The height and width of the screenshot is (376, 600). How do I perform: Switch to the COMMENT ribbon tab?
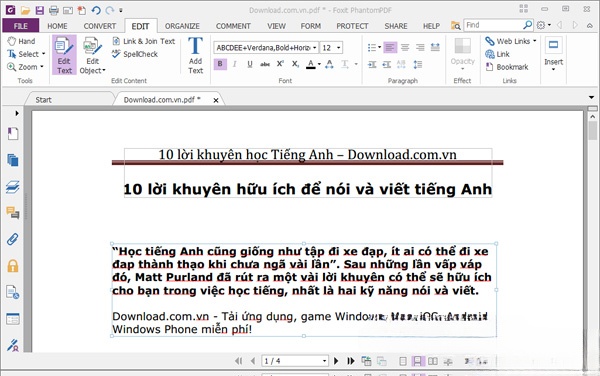(233, 26)
